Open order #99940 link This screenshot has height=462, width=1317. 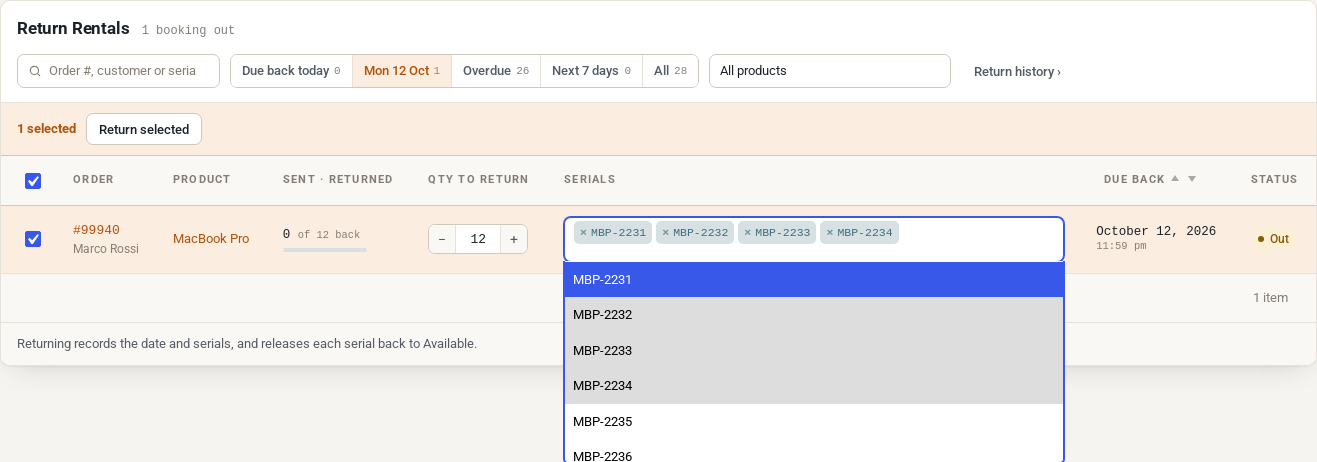(x=96, y=230)
